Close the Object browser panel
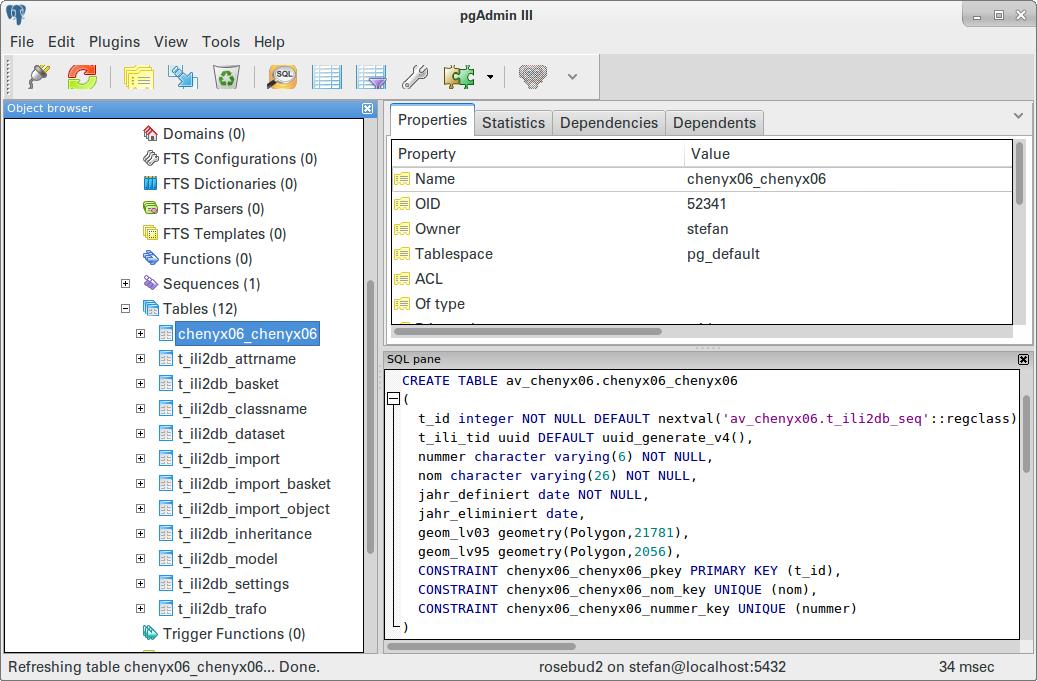This screenshot has height=681, width=1037. click(368, 108)
